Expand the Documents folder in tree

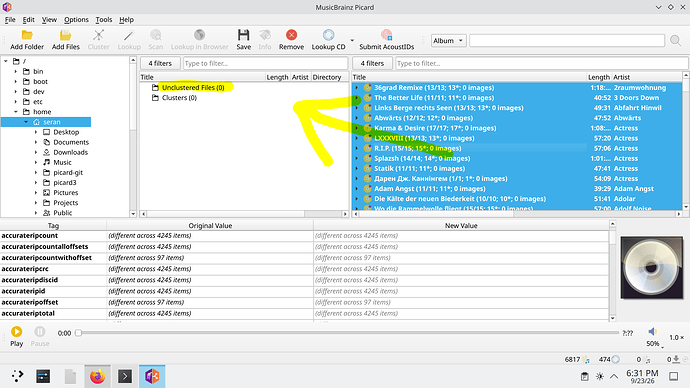click(36, 142)
